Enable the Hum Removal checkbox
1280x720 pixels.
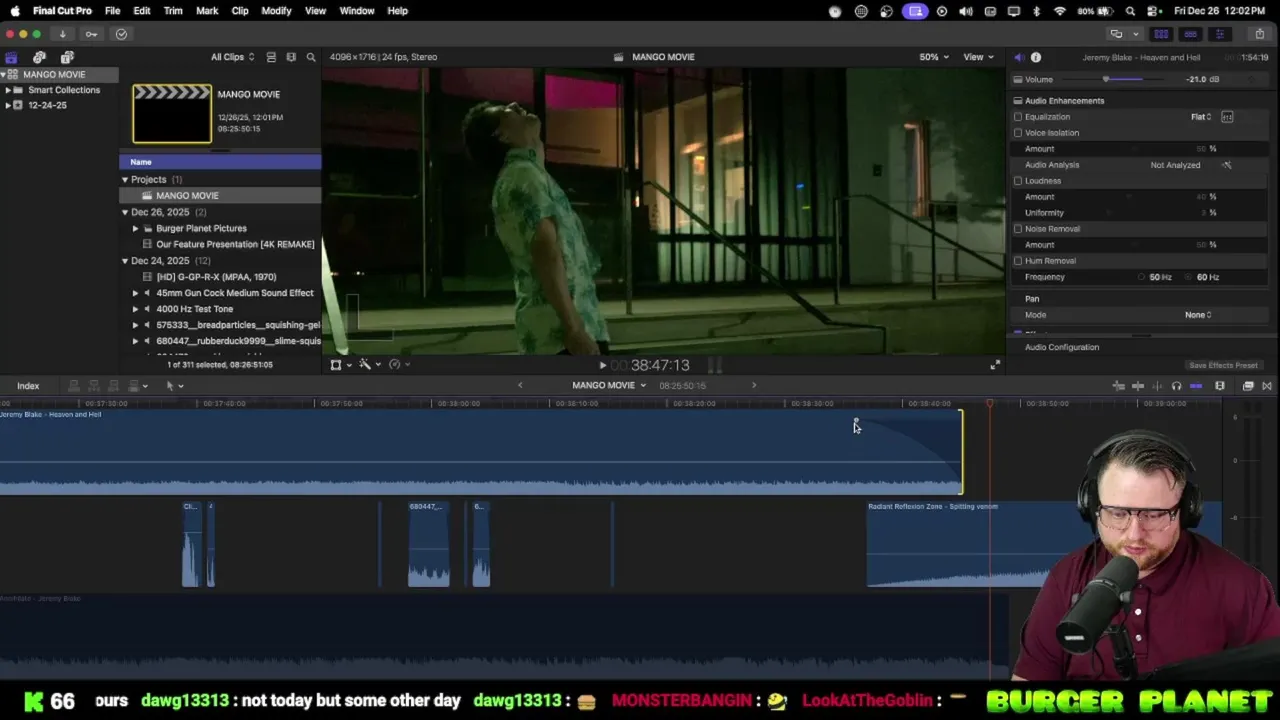[x=1018, y=261]
